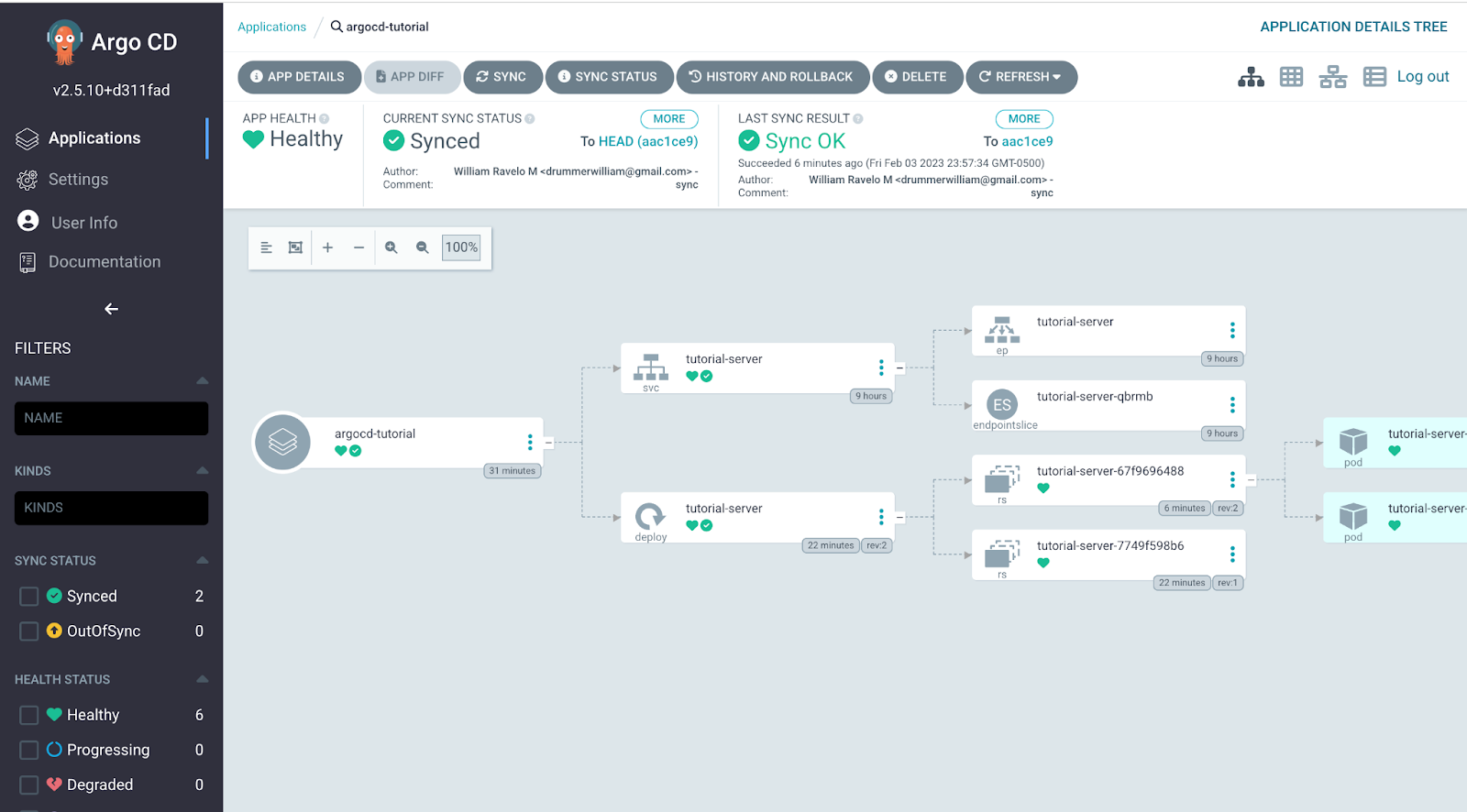Image resolution: width=1467 pixels, height=812 pixels.
Task: Open tutorial-server-67f9696488 kebab menu
Action: (1232, 479)
